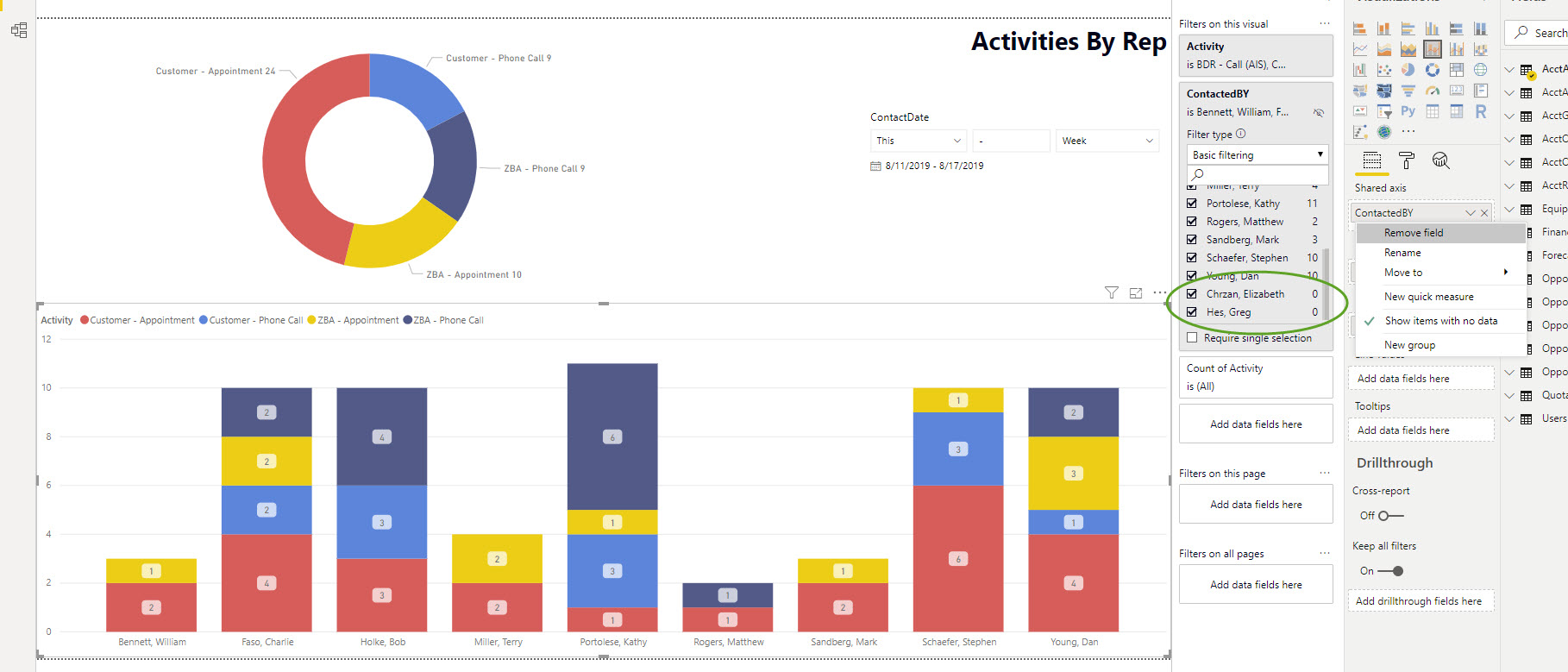
Task: Open the ContactedBY field chevron dropdown
Action: pos(1471,213)
